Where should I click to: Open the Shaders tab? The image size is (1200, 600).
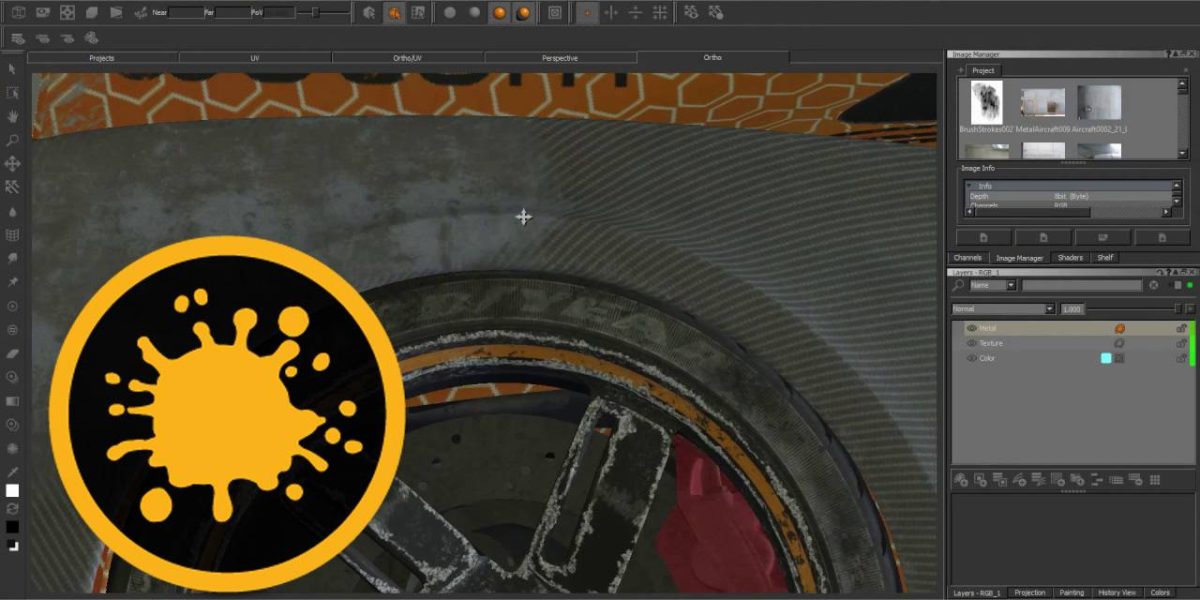pyautogui.click(x=1070, y=258)
